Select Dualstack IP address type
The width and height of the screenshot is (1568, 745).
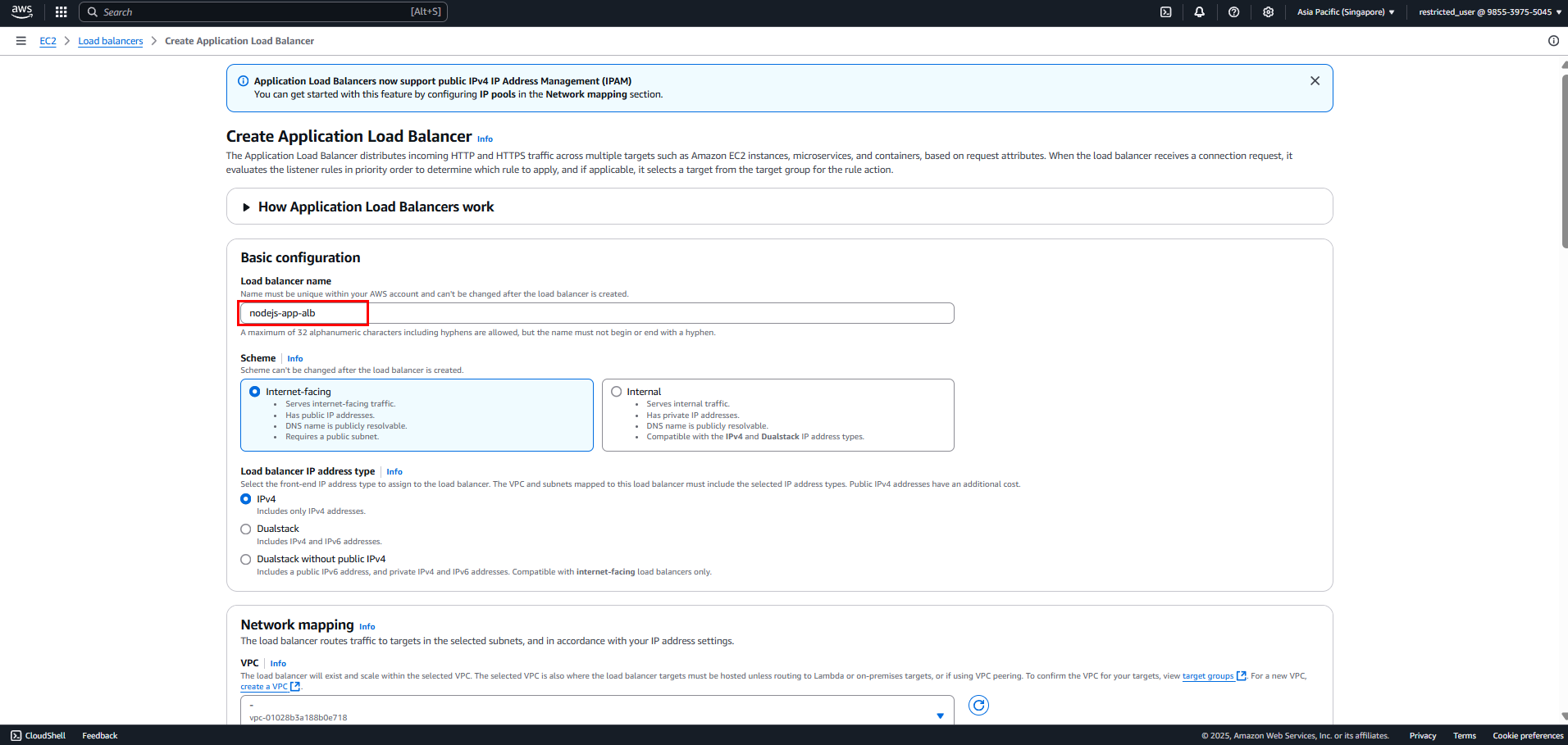point(245,529)
